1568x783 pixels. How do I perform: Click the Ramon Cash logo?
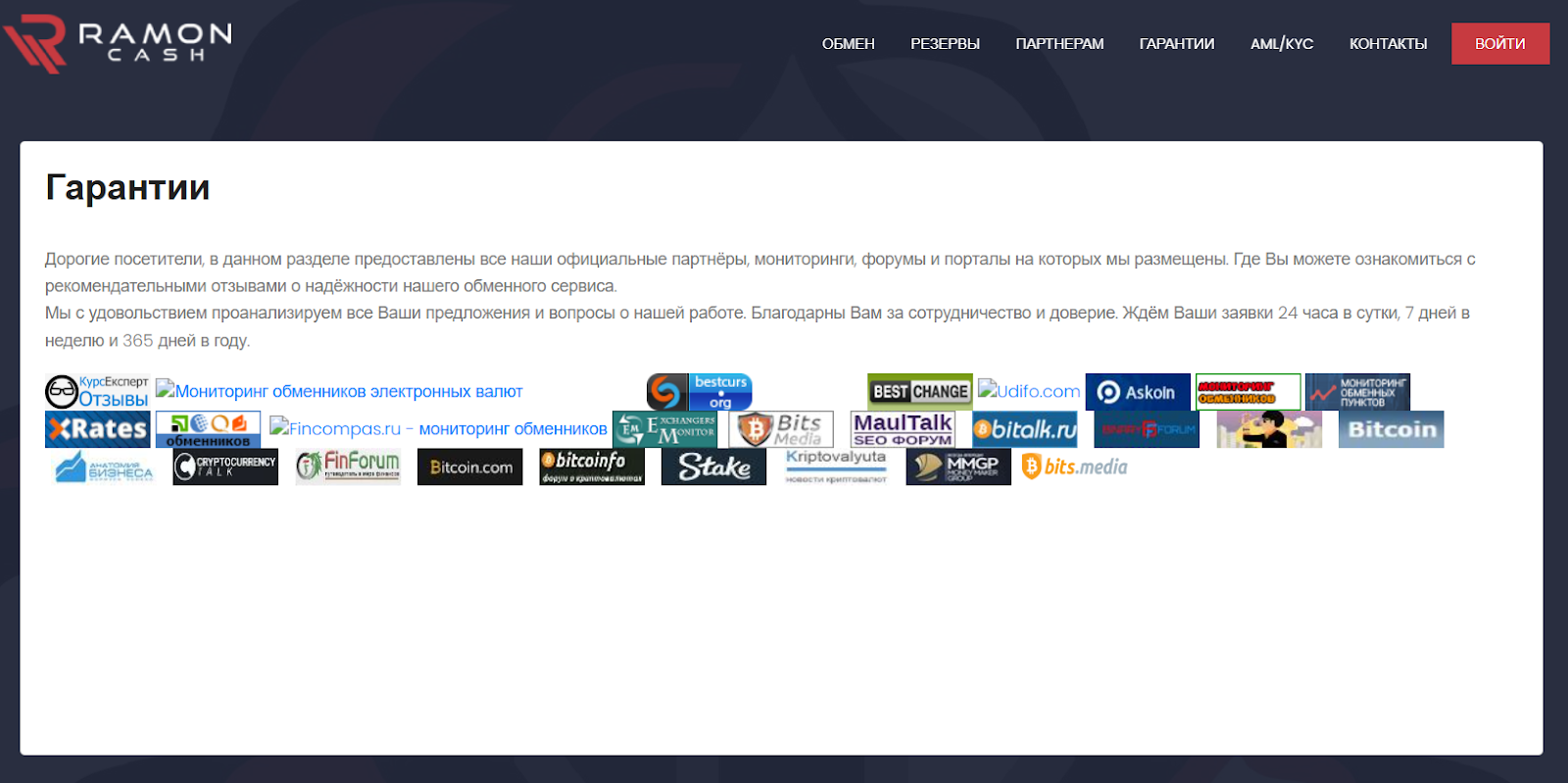point(118,43)
